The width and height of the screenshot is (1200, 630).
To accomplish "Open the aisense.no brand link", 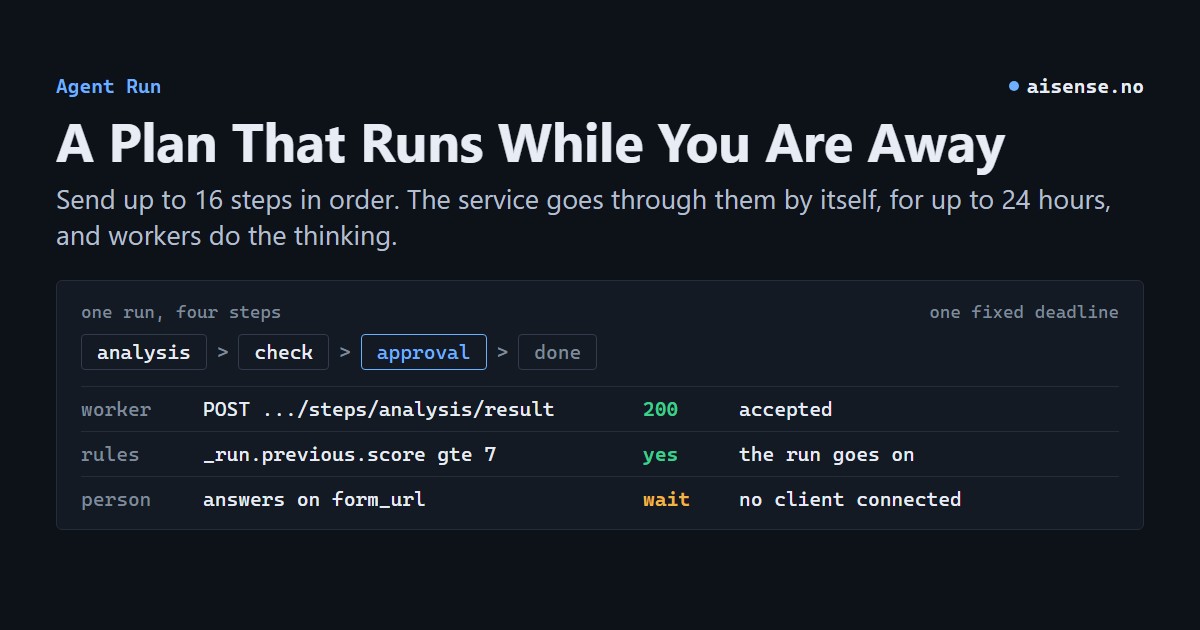I will [1085, 87].
